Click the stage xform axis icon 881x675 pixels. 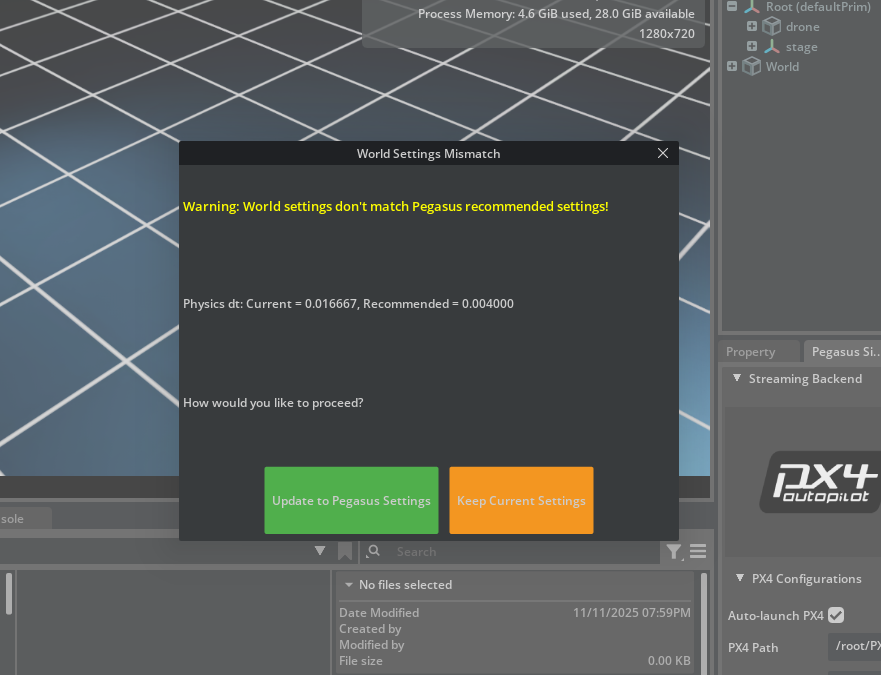tap(771, 47)
